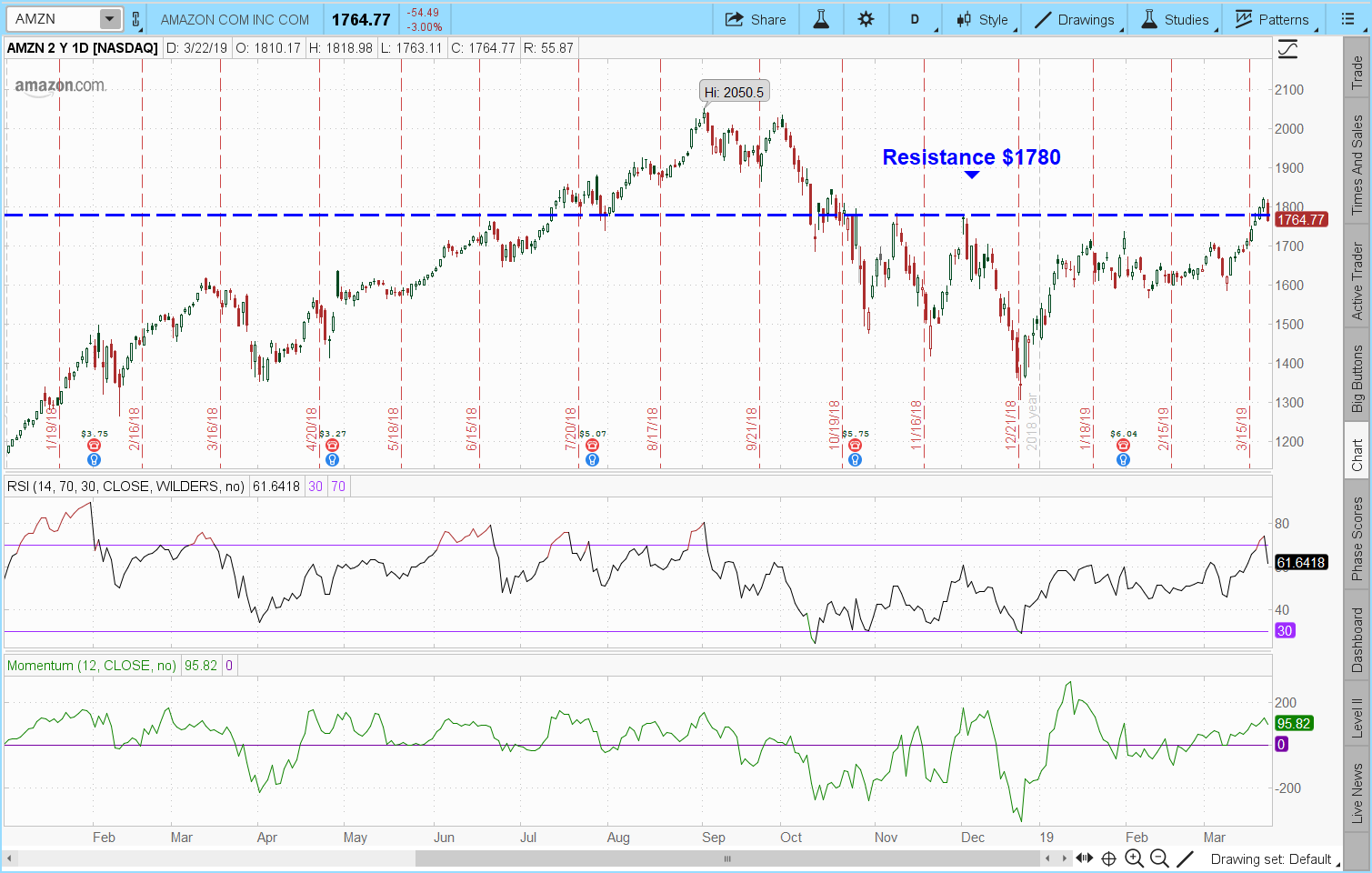1372x873 pixels.
Task: Open the list menu icon in top toolbar
Action: [x=1347, y=19]
